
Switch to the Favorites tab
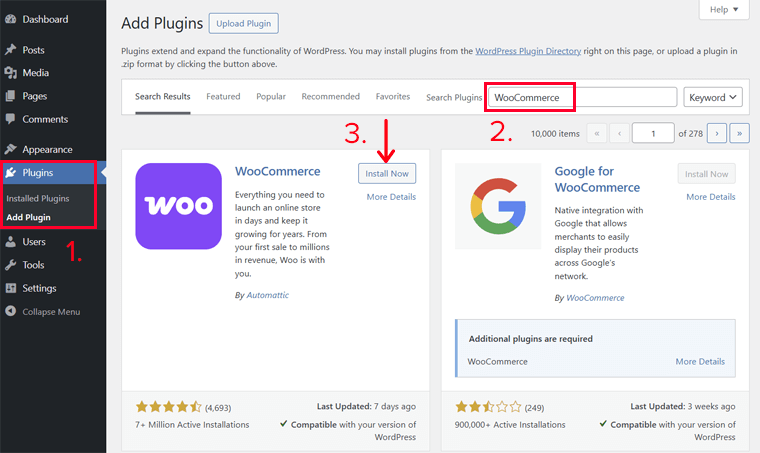coord(393,96)
